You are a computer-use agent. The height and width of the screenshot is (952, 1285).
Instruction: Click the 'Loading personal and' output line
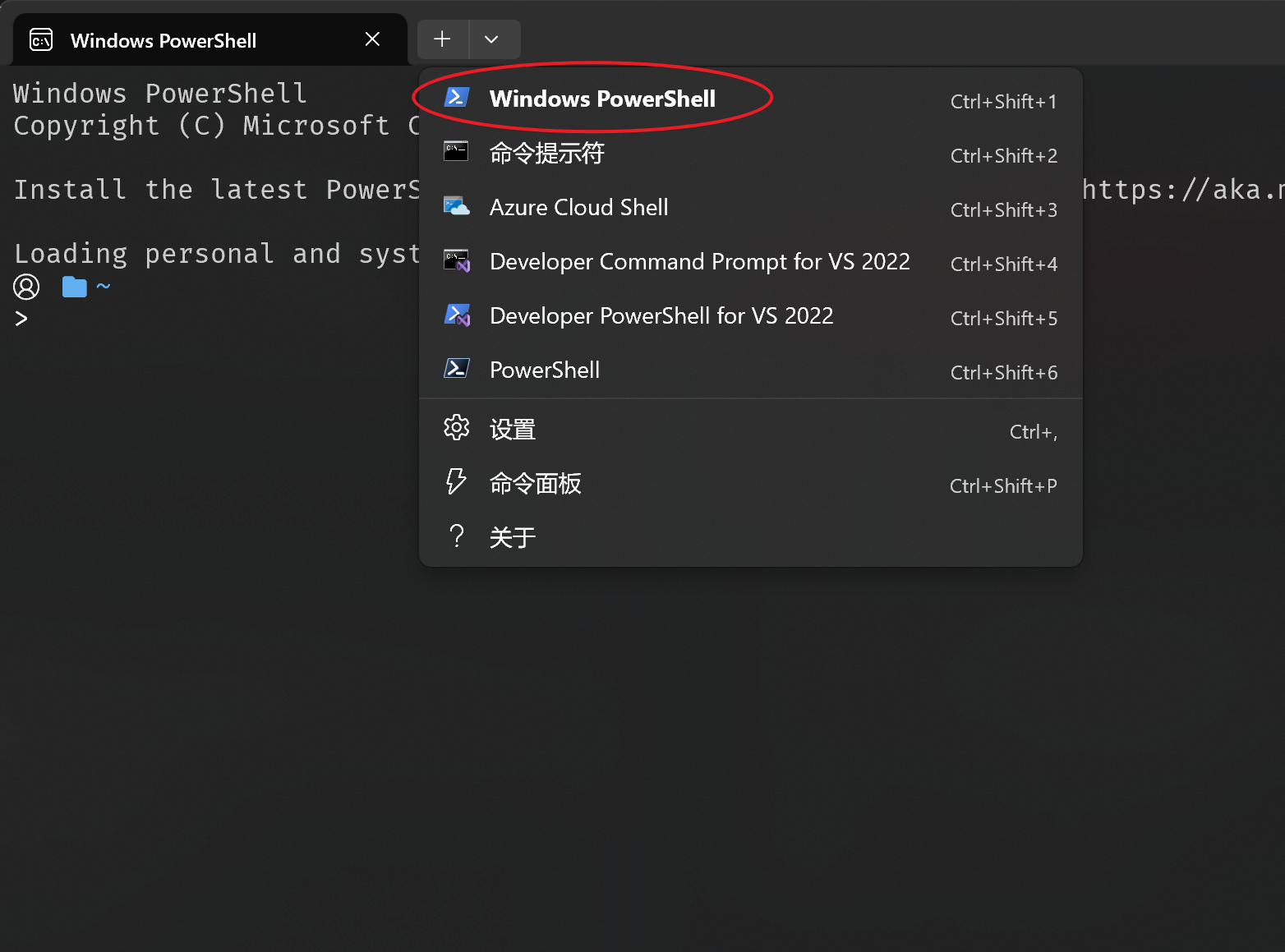click(x=216, y=254)
